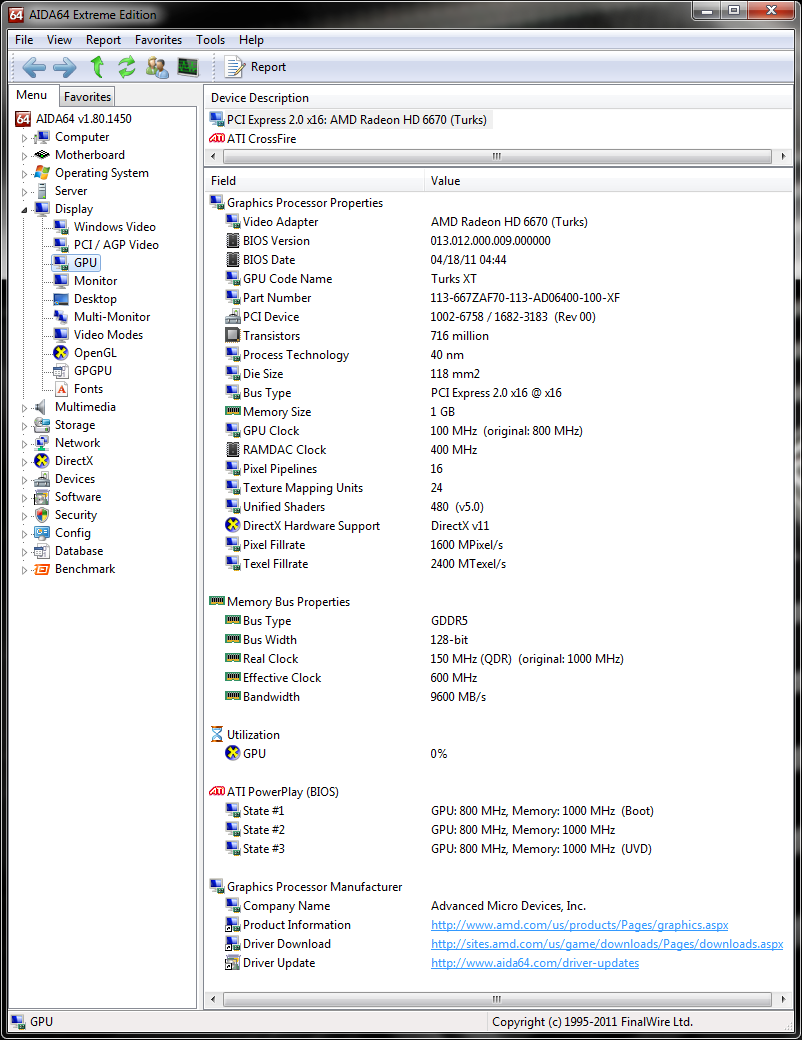Expand the Operating System tree node
This screenshot has width=802, height=1040.
click(25, 174)
